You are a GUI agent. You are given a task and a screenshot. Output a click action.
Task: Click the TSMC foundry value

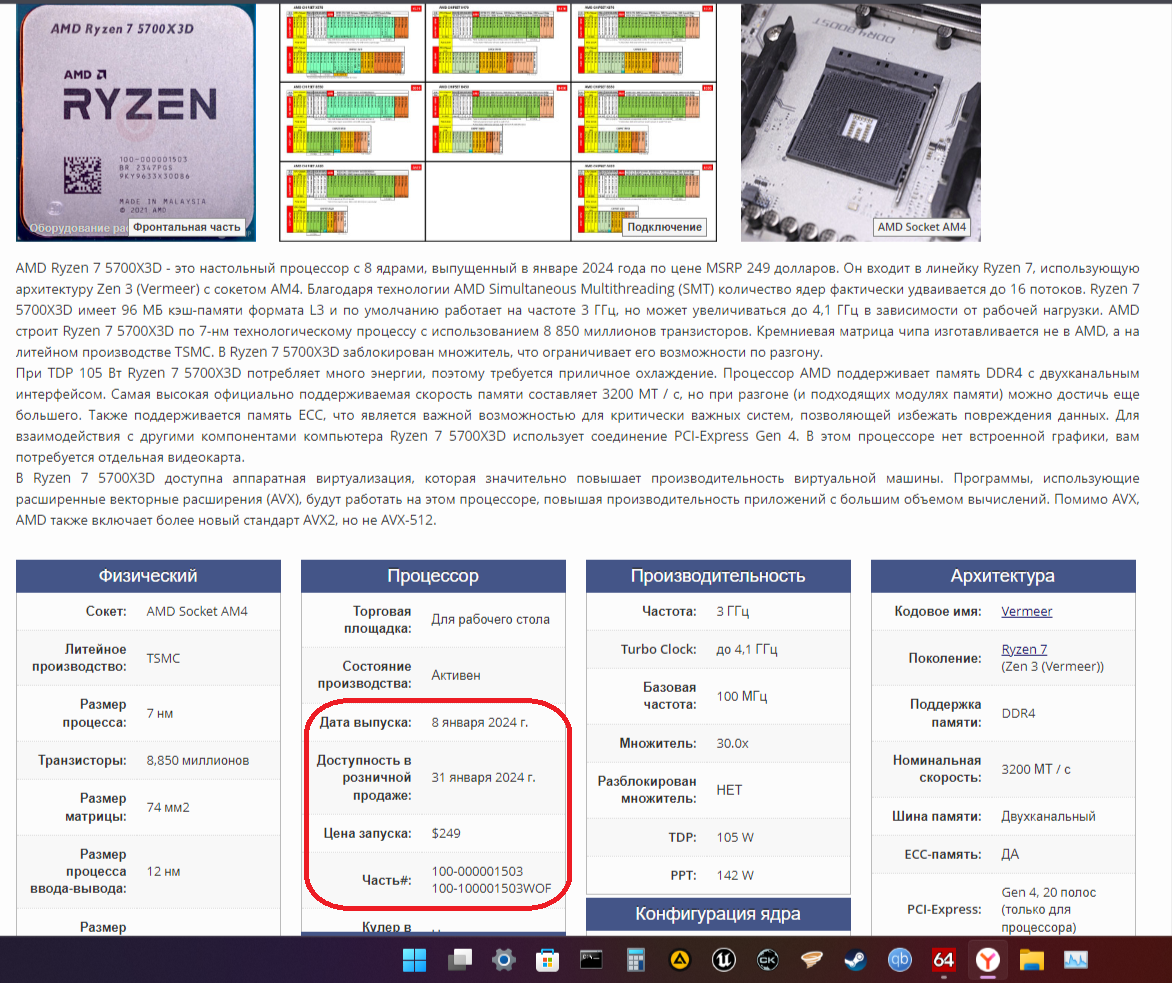point(163,658)
